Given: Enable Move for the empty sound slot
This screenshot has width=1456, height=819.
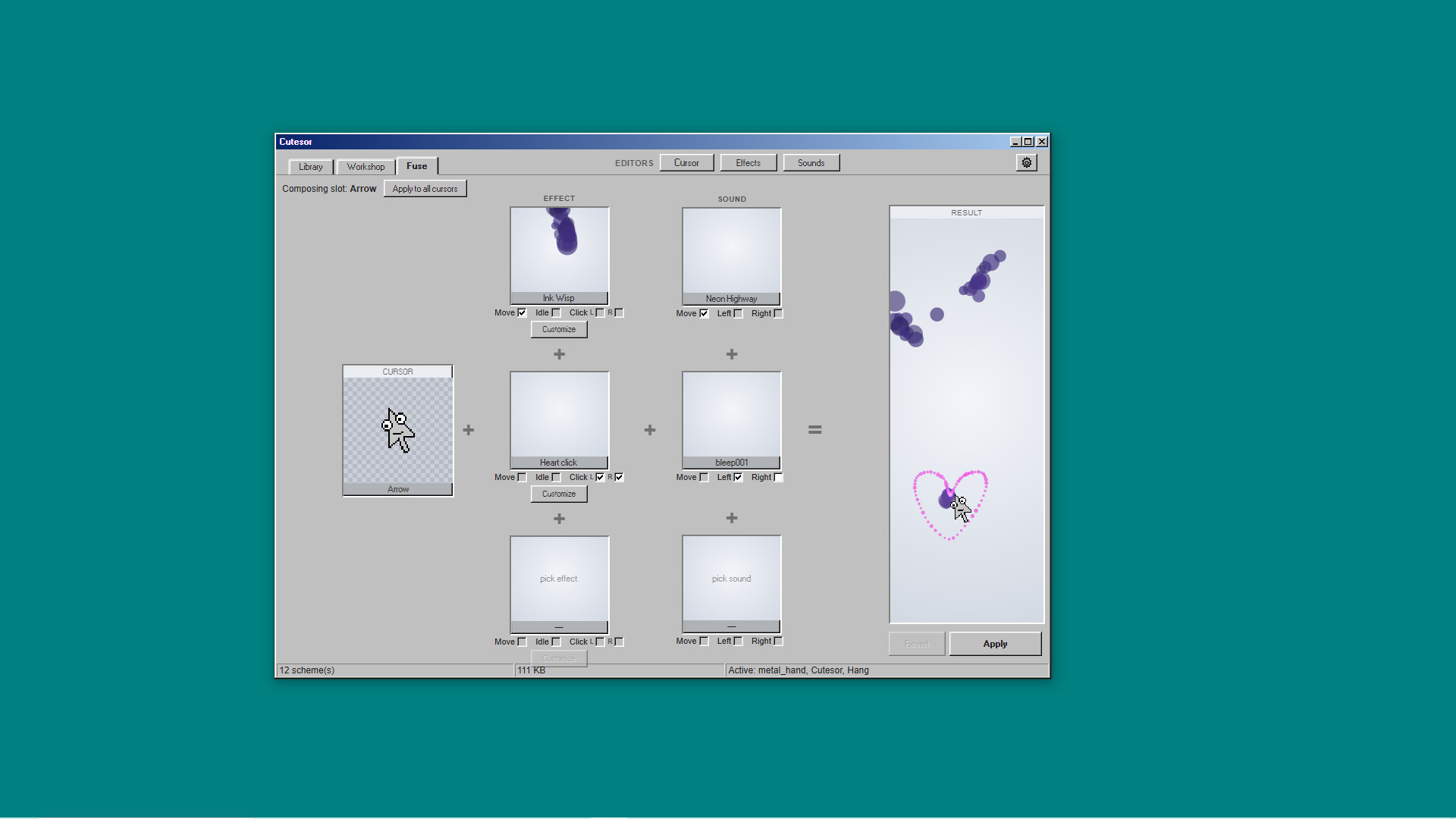Looking at the screenshot, I should pyautogui.click(x=704, y=641).
